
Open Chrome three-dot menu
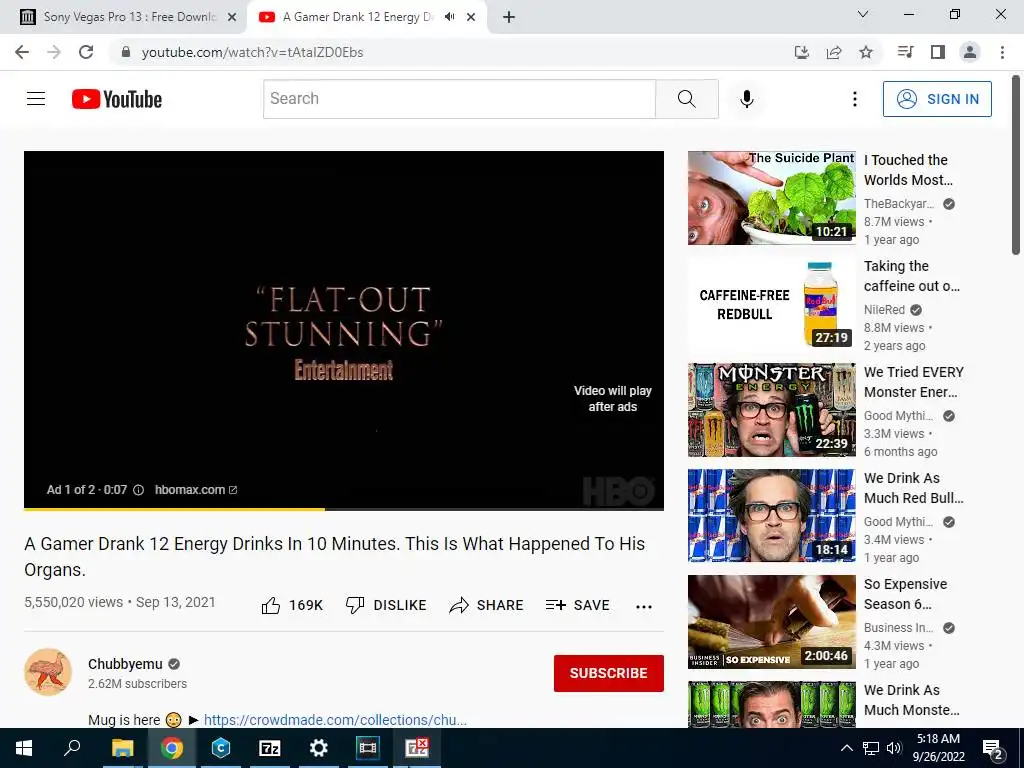[1002, 52]
